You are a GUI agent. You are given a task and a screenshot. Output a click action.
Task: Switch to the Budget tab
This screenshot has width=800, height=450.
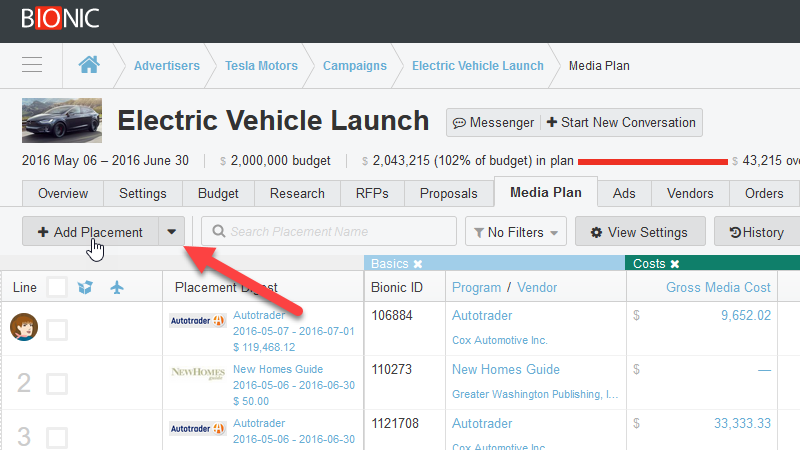pyautogui.click(x=218, y=193)
